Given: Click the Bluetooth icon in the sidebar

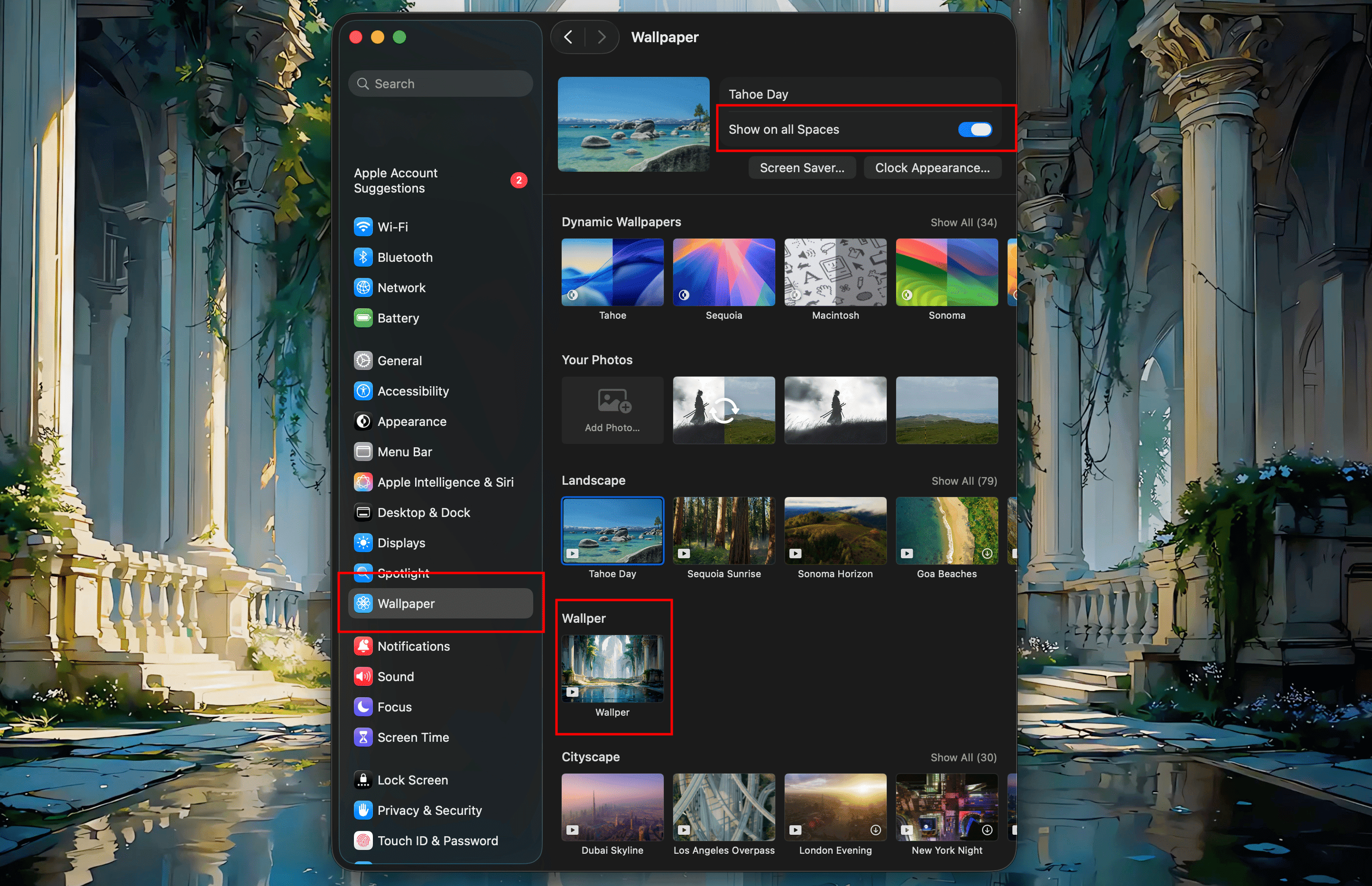Looking at the screenshot, I should tap(364, 257).
